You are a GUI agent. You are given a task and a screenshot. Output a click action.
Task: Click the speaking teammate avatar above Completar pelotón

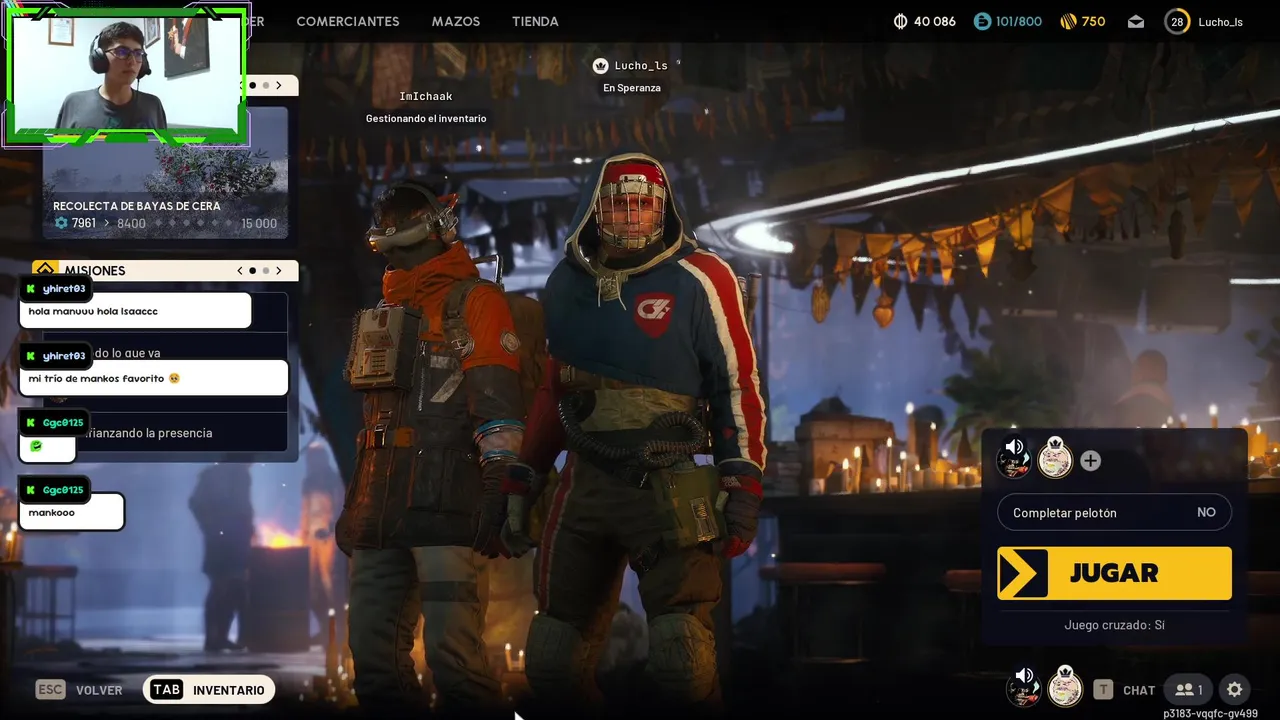(x=1014, y=458)
